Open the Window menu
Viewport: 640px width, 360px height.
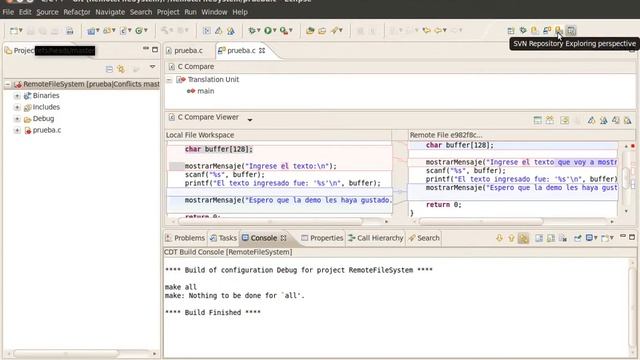[x=214, y=12]
